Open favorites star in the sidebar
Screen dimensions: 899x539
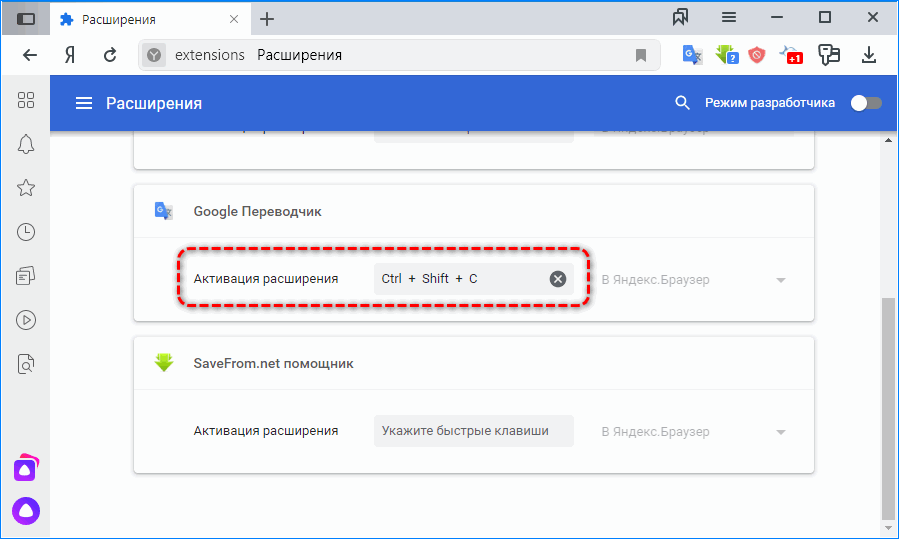coord(26,188)
